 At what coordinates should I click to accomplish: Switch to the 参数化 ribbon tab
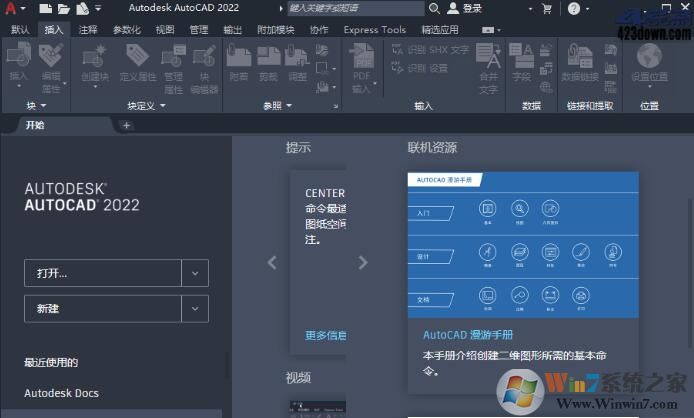[x=127, y=30]
